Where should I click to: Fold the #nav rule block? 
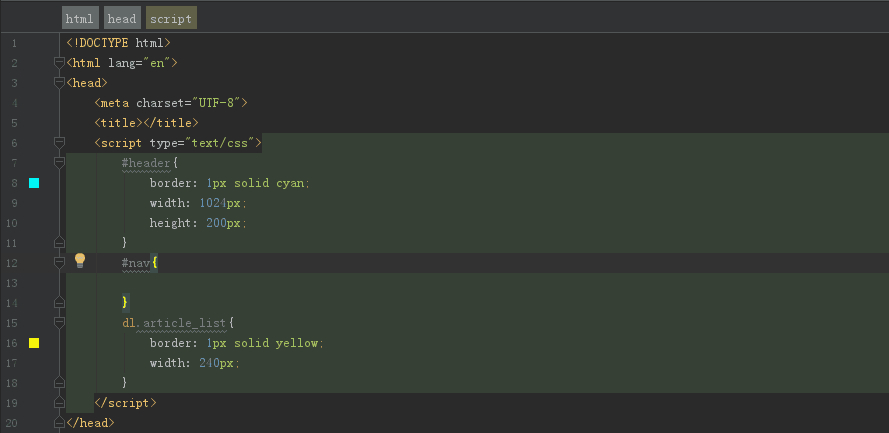pos(59,263)
